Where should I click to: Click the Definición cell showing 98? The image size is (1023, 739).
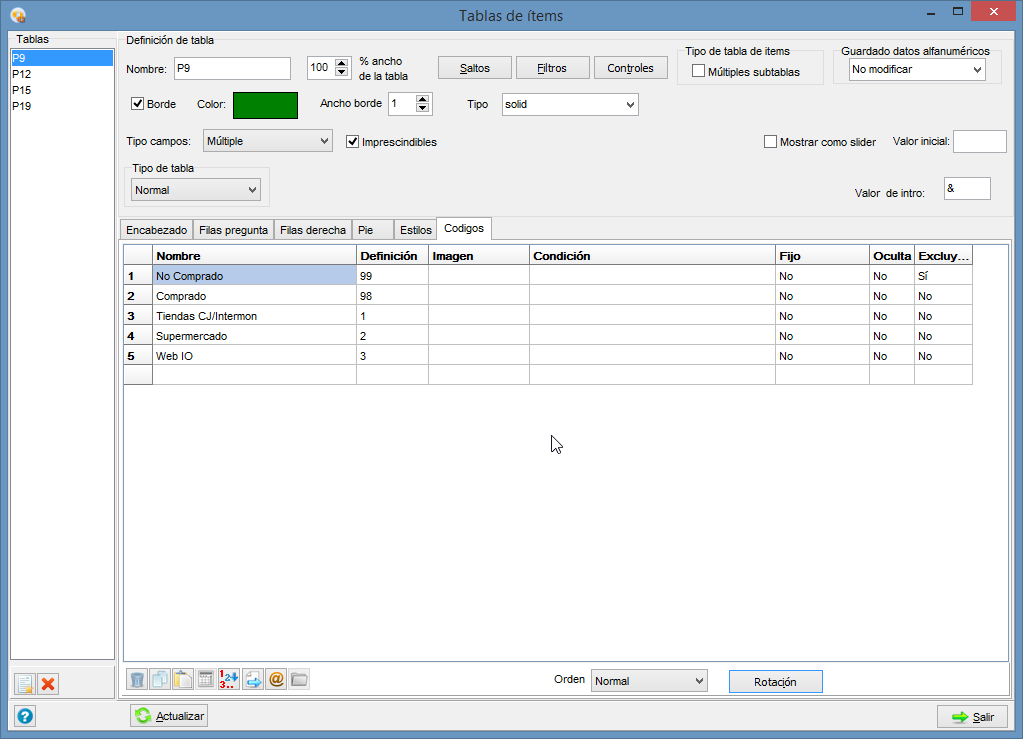click(x=392, y=296)
